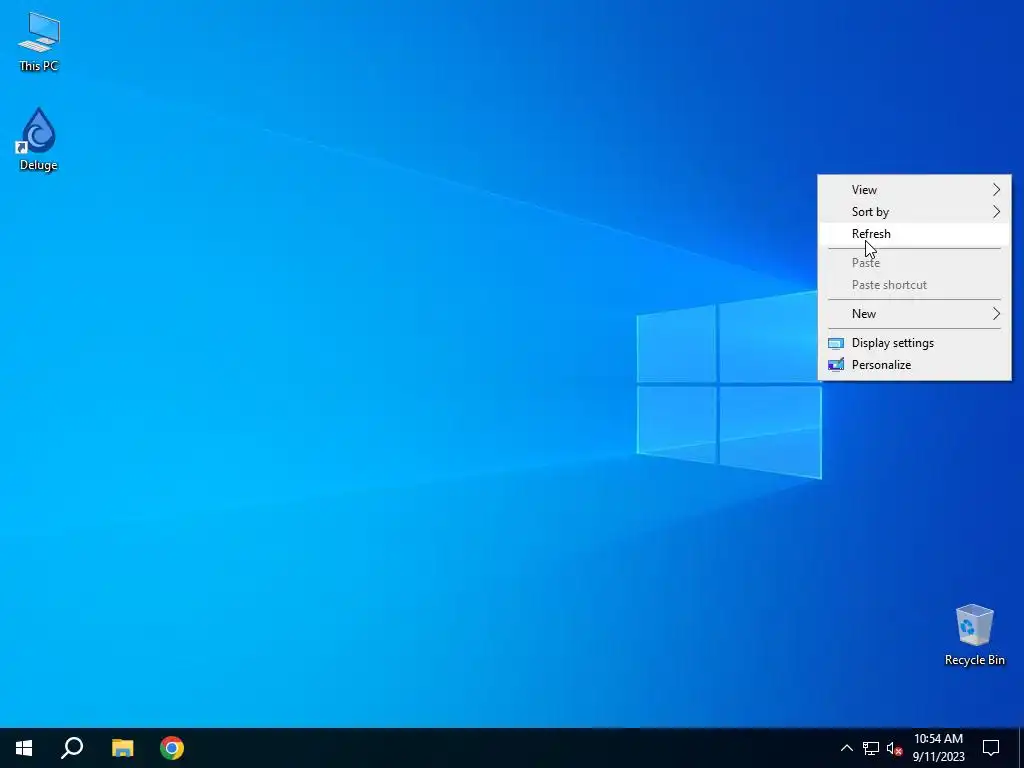Choose Personalize in the context menu
1024x768 pixels.
pyautogui.click(x=914, y=365)
